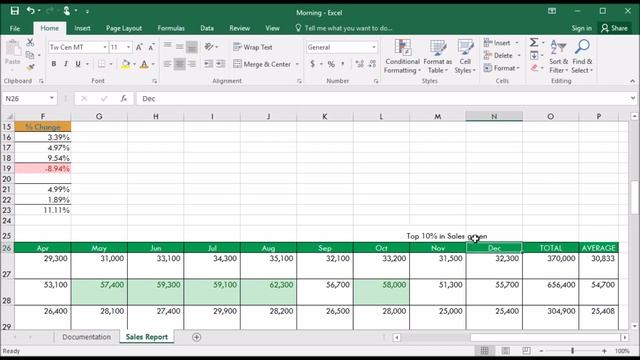
Task: Click the Save icon in the quick access toolbar
Action: pos(15,11)
